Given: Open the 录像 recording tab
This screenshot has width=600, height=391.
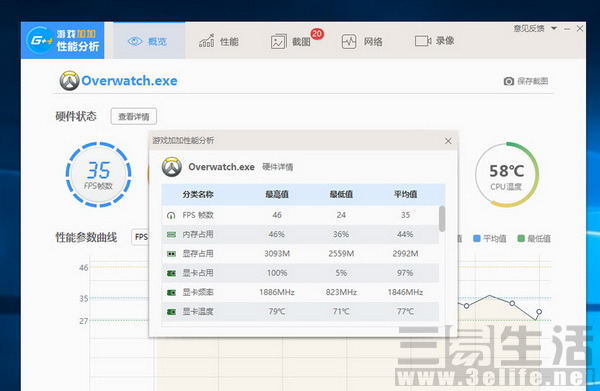Looking at the screenshot, I should [435, 41].
